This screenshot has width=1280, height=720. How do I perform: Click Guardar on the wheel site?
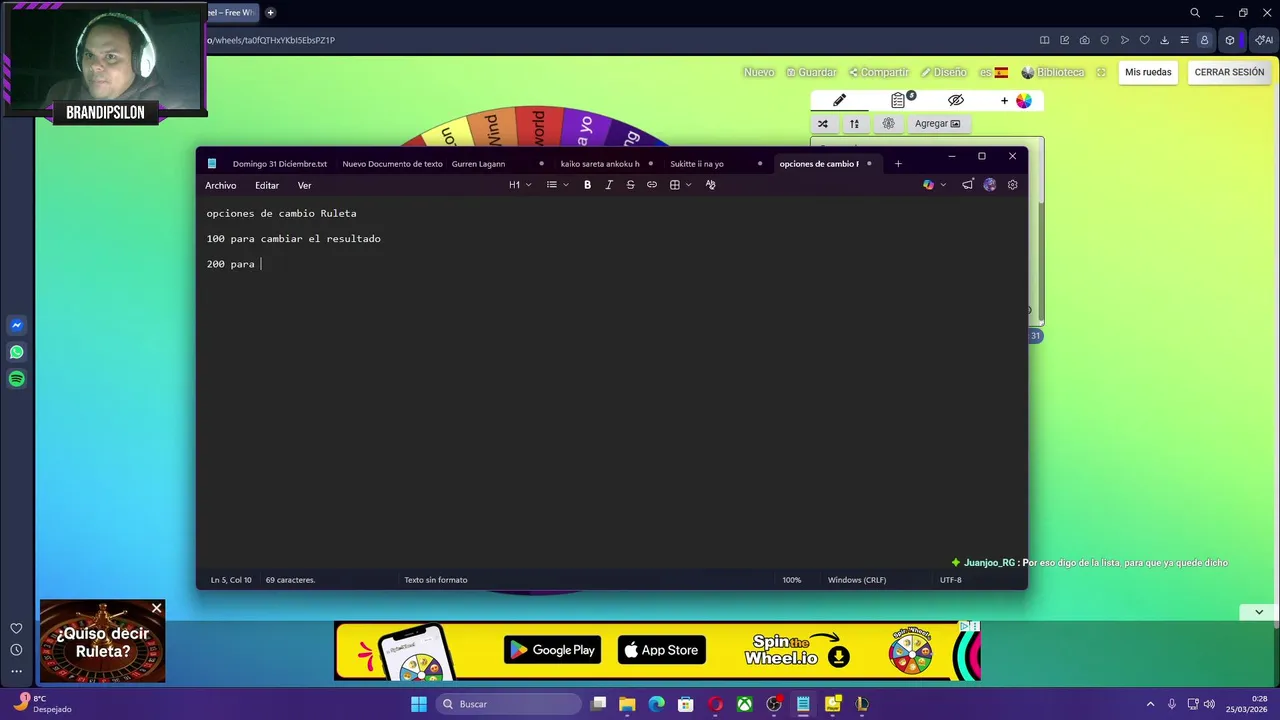tap(811, 72)
